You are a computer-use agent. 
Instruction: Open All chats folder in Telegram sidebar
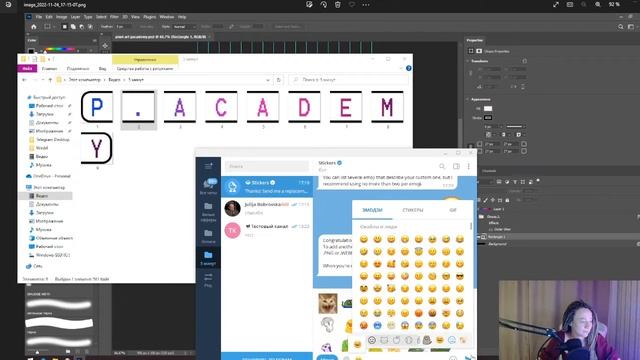tap(208, 186)
